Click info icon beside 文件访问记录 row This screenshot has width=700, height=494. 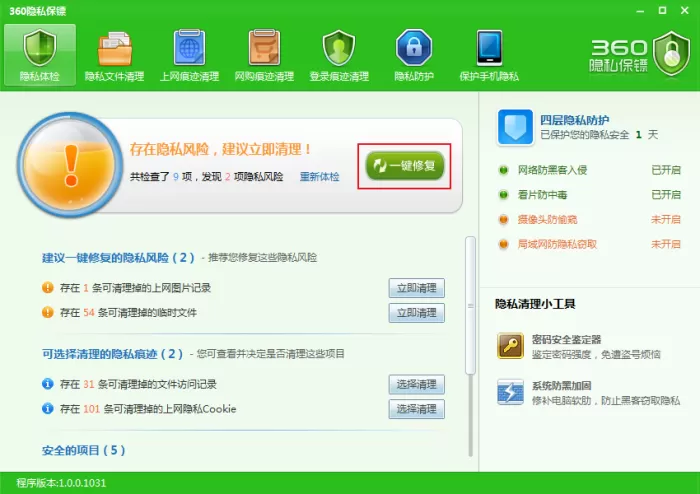pyautogui.click(x=48, y=384)
